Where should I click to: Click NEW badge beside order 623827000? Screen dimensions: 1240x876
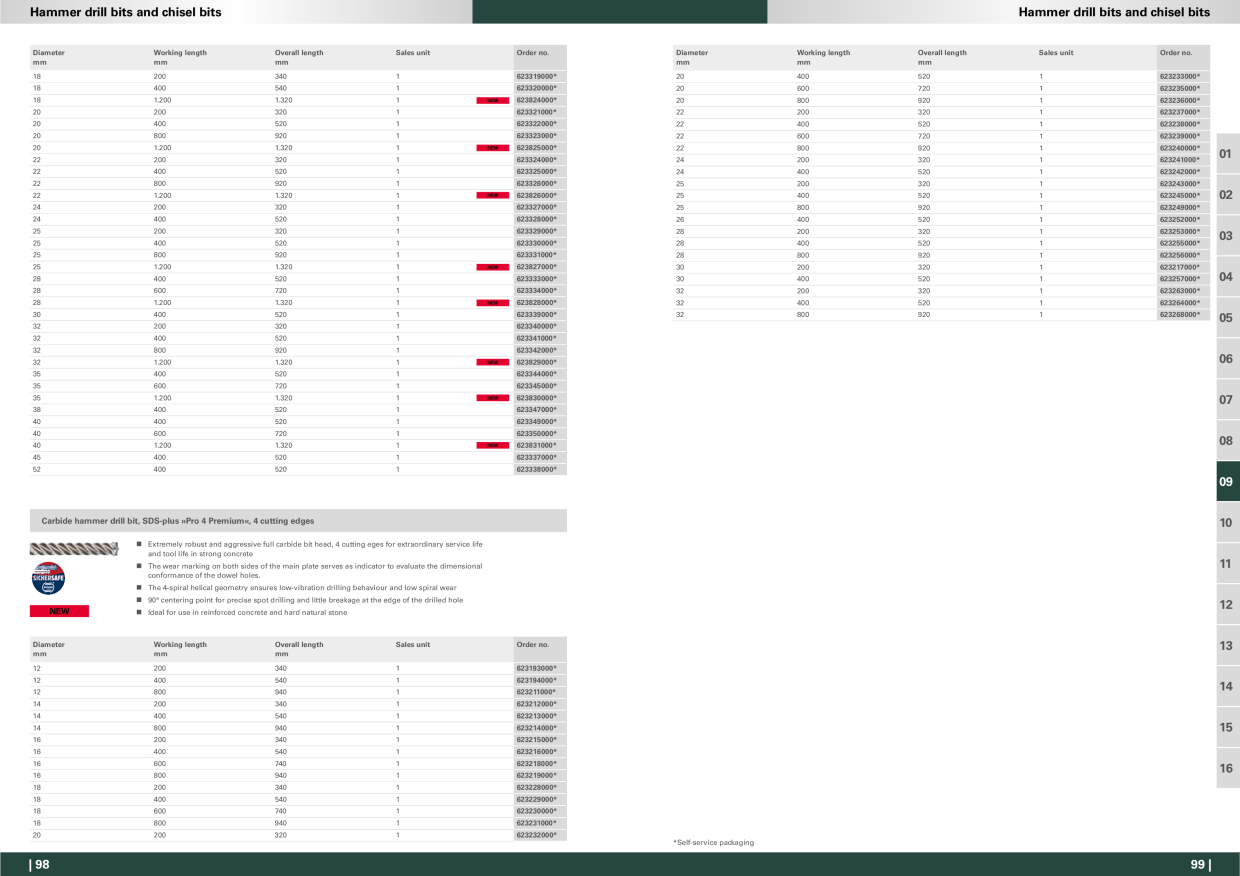[x=492, y=267]
